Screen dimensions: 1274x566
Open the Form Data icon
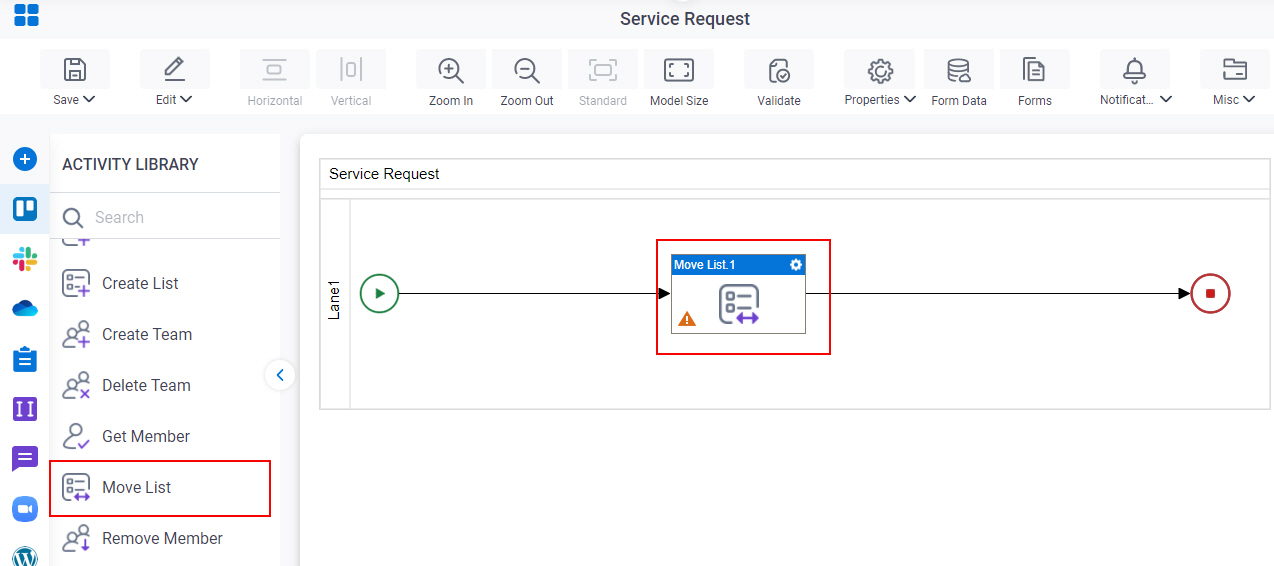pyautogui.click(x=959, y=70)
